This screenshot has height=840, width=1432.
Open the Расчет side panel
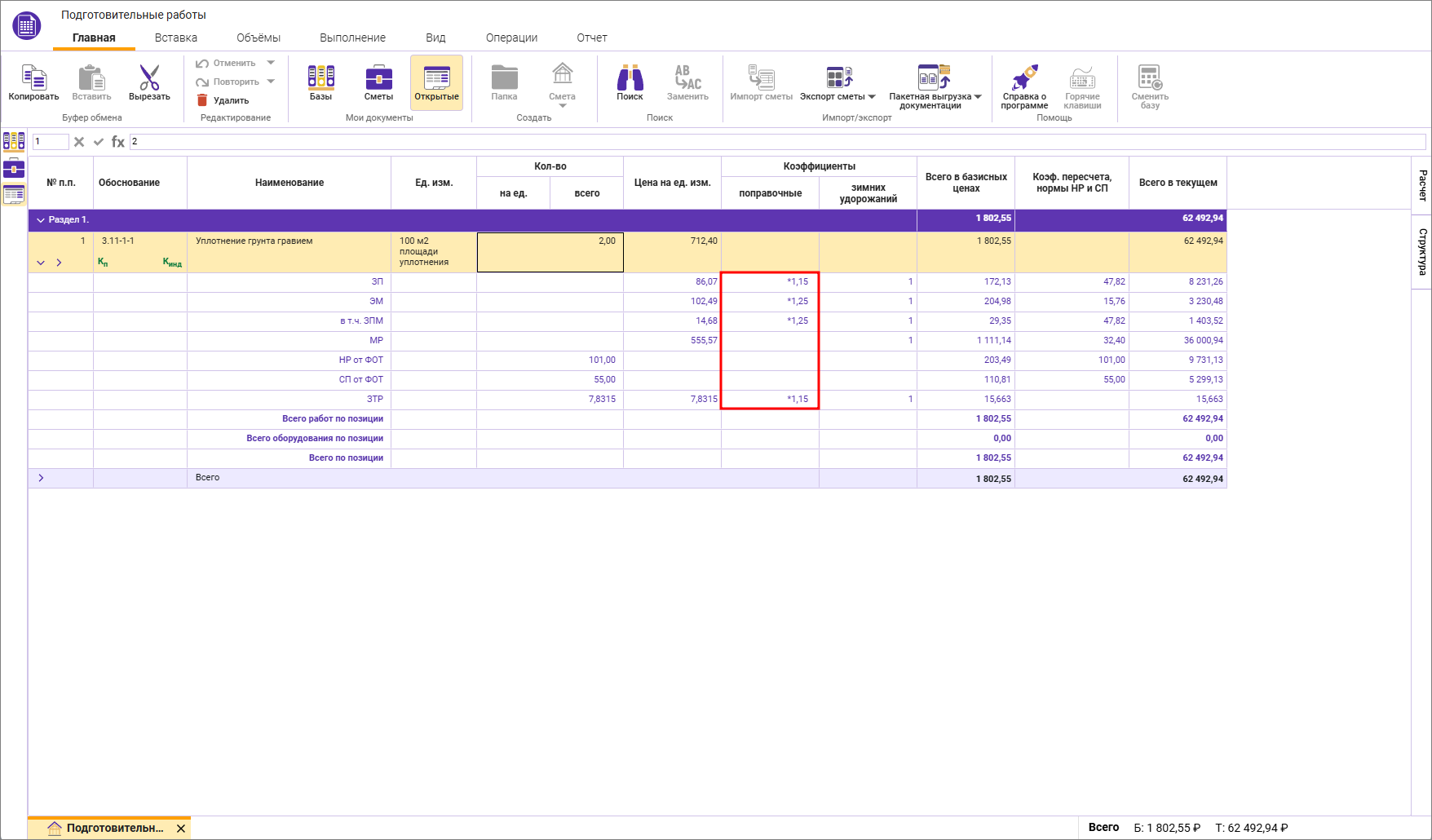1422,185
